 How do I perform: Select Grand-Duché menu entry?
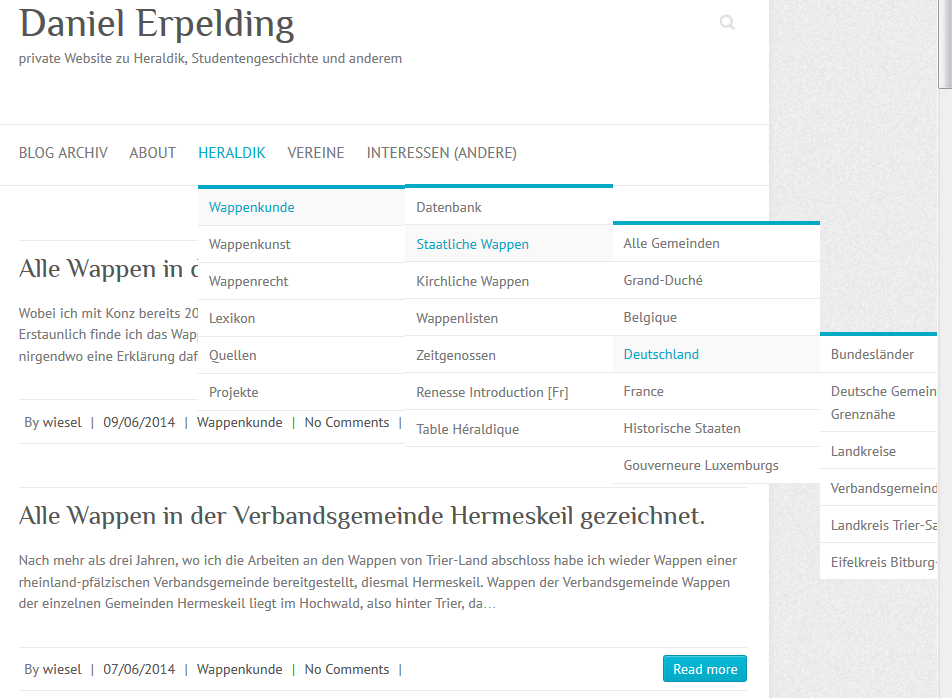[663, 281]
